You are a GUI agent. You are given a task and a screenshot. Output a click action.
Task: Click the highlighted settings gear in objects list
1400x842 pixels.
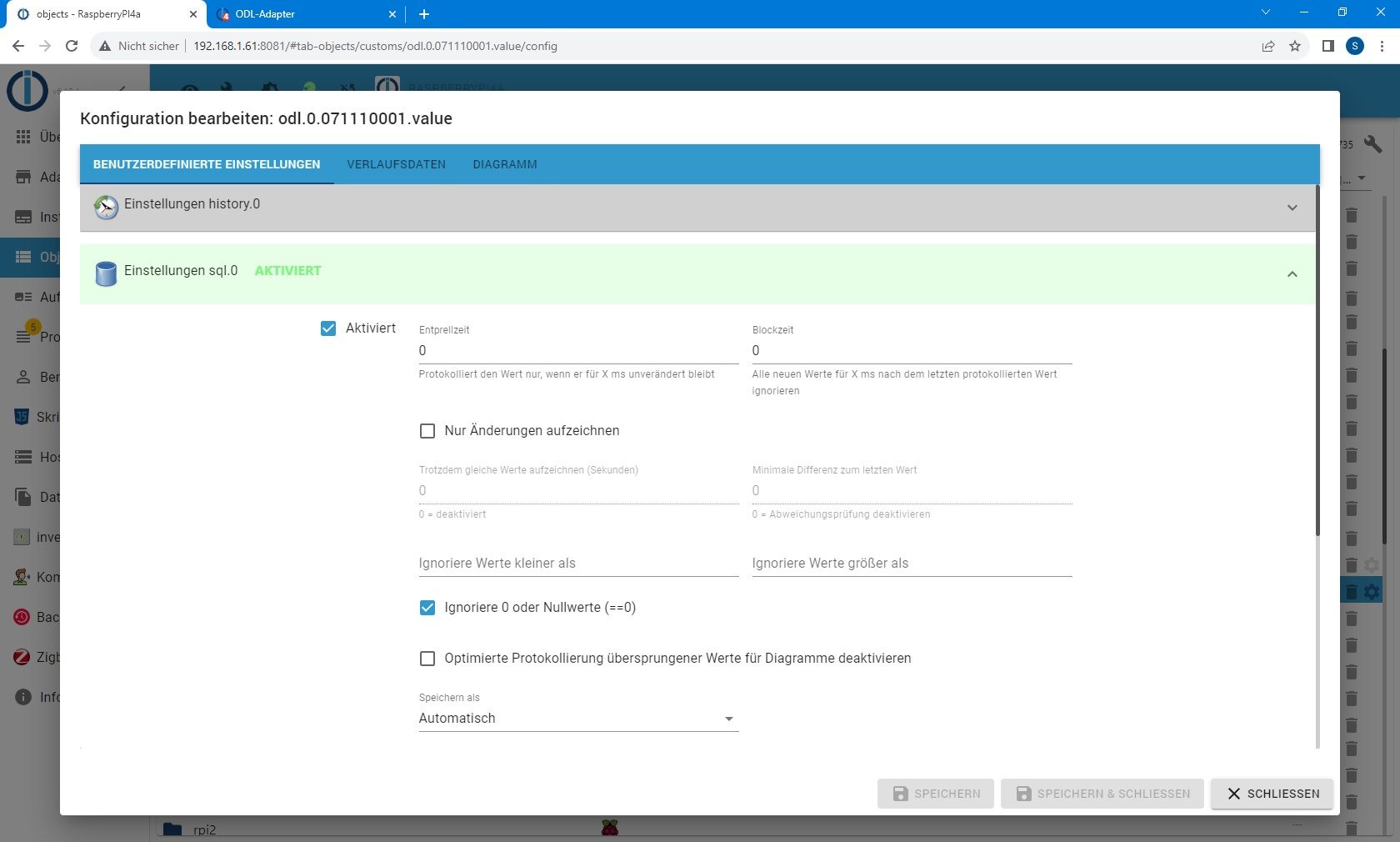pos(1371,592)
